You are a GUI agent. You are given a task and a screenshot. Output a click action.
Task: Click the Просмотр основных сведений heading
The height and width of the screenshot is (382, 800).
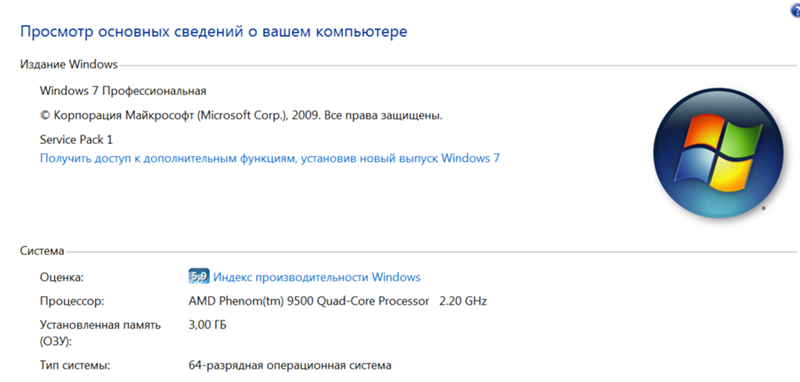(214, 32)
